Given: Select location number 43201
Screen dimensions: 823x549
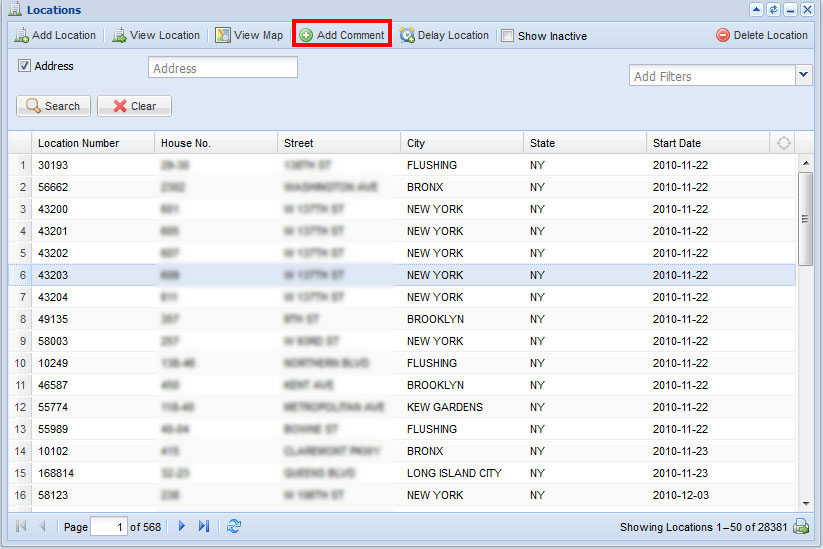Looking at the screenshot, I should coord(53,231).
